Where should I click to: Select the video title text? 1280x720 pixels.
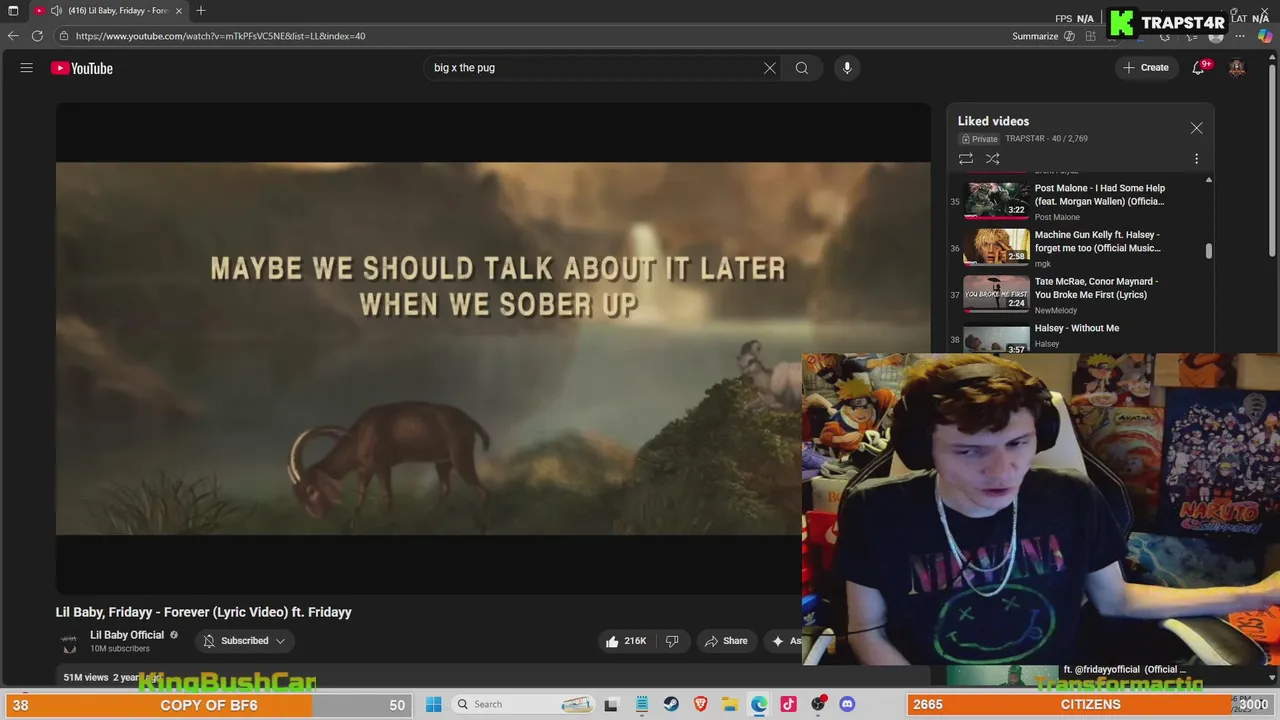(204, 612)
